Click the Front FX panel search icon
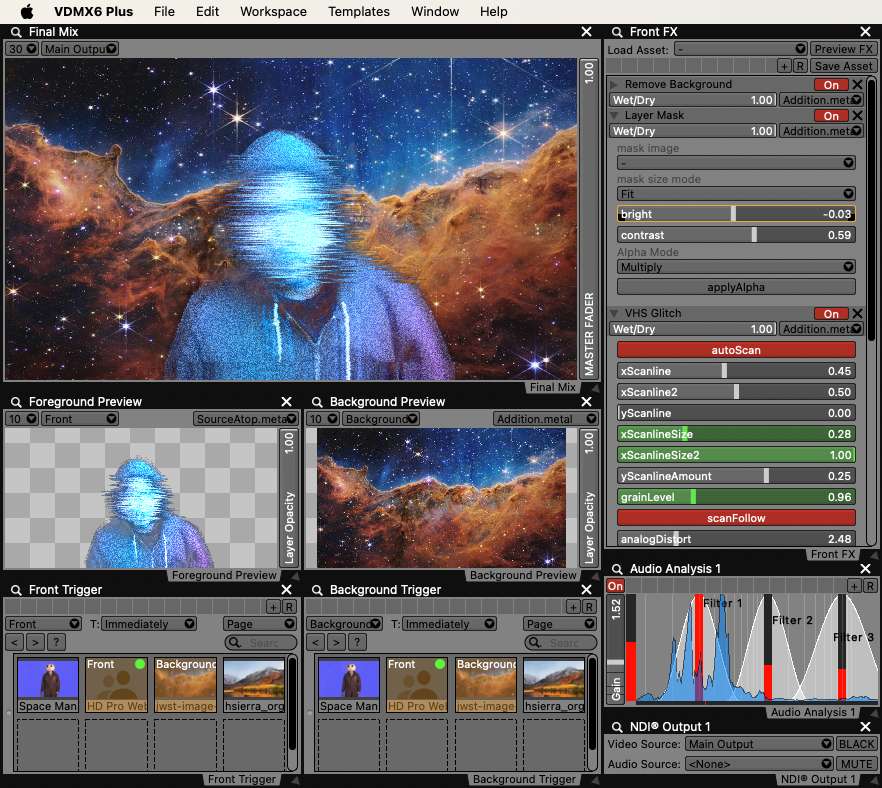The image size is (882, 788). point(615,32)
